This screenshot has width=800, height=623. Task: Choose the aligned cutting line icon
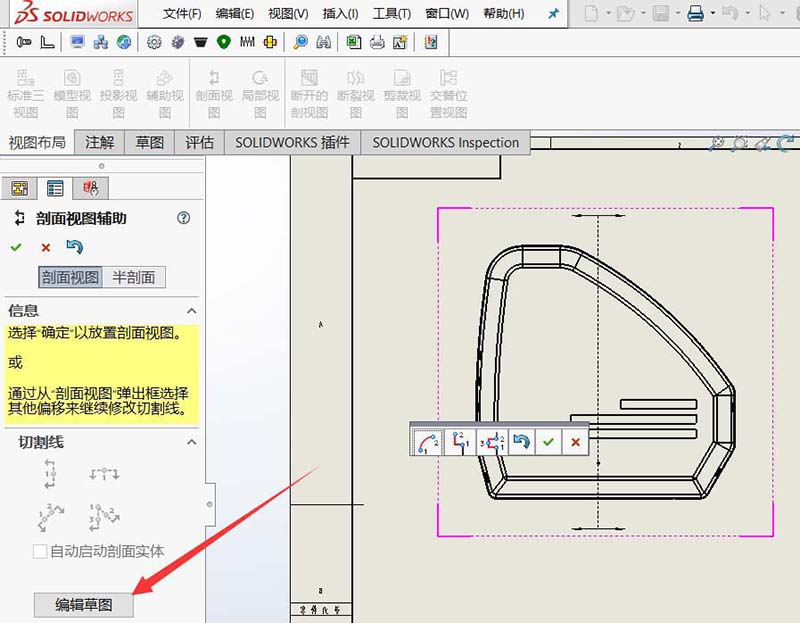[104, 517]
